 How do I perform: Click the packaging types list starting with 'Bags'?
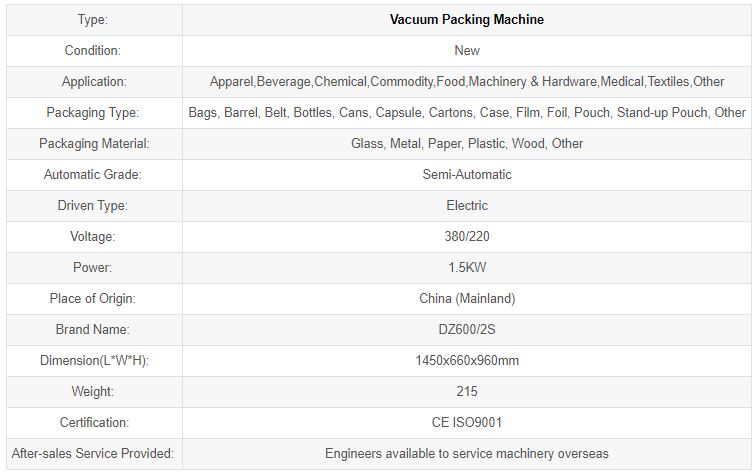tap(466, 112)
